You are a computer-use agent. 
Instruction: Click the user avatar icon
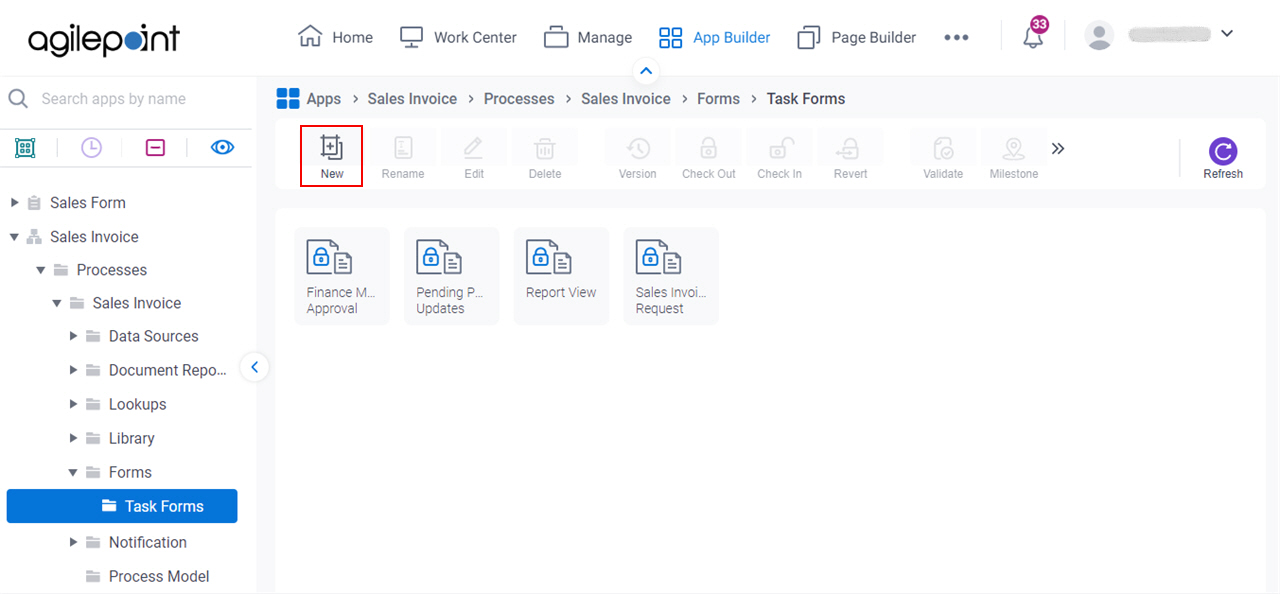click(x=1099, y=36)
